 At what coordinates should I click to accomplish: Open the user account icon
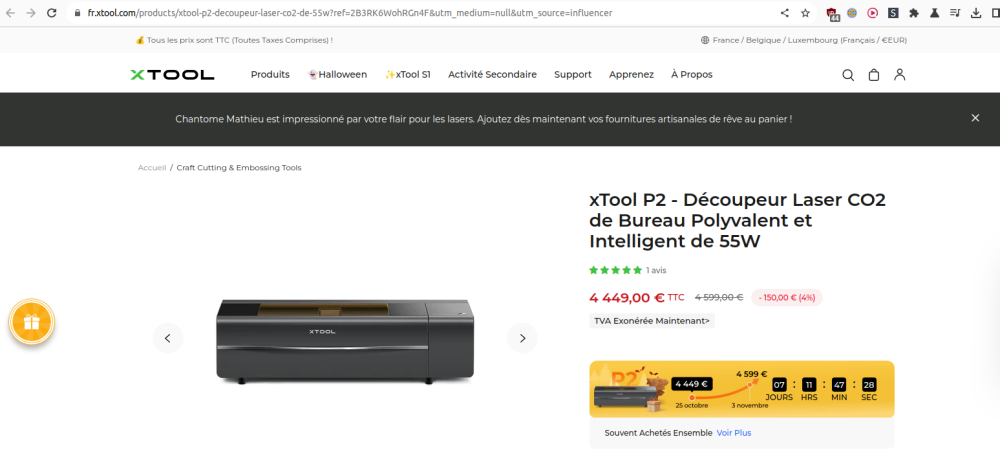899,75
